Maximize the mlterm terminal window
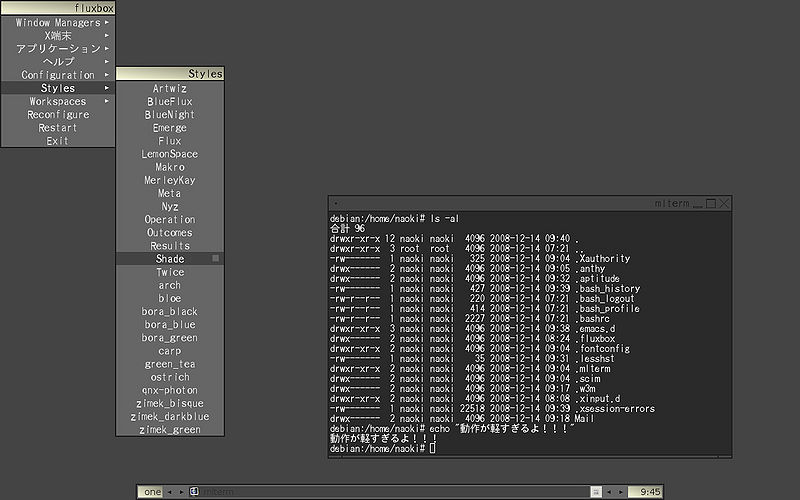Image resolution: width=800 pixels, height=500 pixels. coord(711,204)
